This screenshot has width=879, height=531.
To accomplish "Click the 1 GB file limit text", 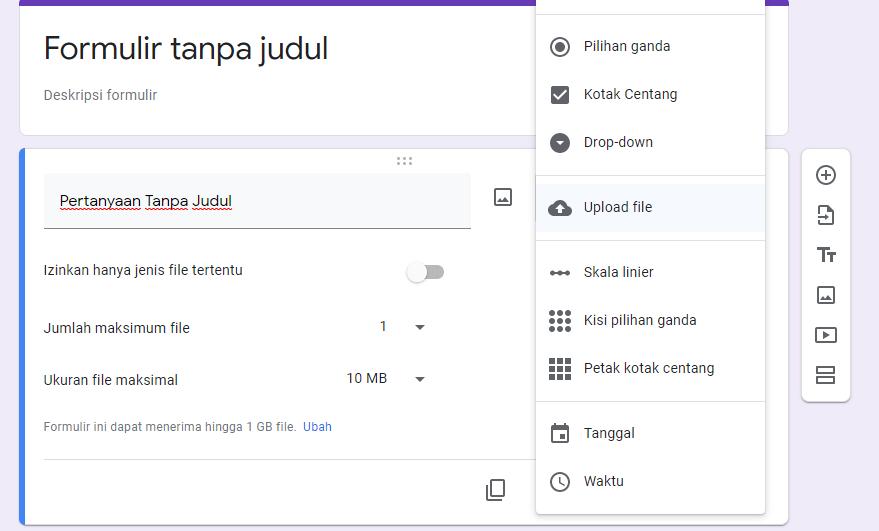I will point(169,427).
